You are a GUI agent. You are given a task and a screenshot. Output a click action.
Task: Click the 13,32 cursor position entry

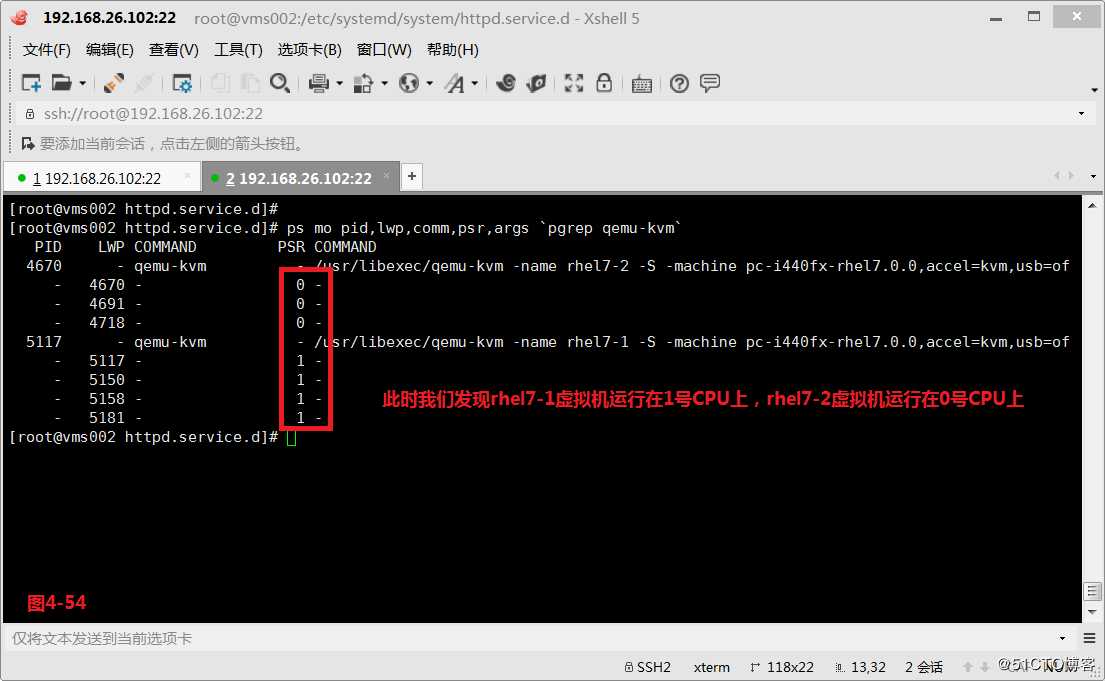click(860, 667)
